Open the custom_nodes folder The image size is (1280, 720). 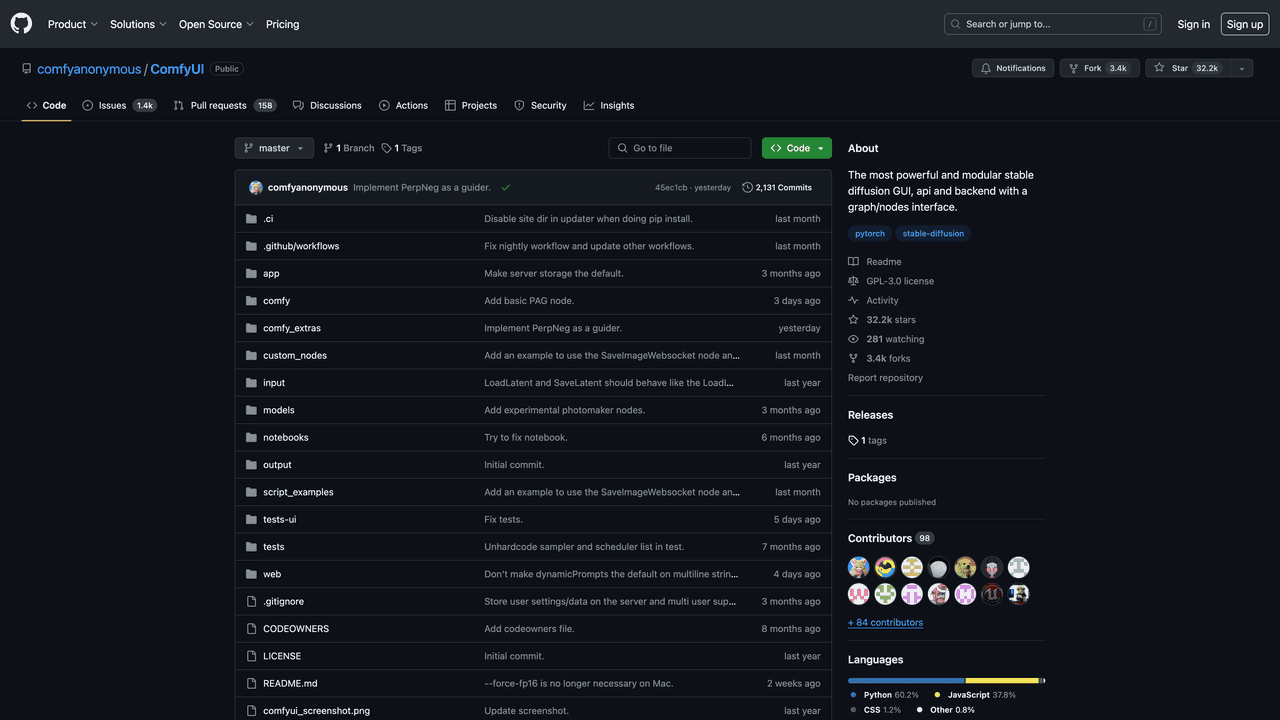pos(295,355)
